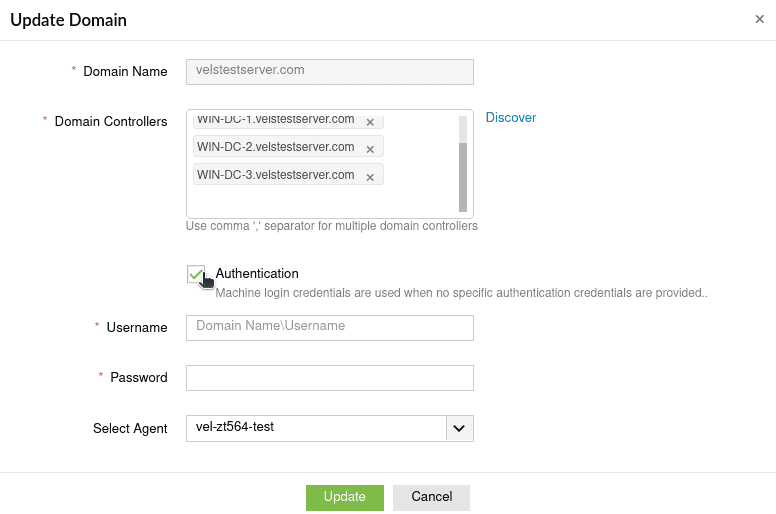Click domain controllers scrollbar track above thumb
This screenshot has height=514, width=776.
click(463, 128)
